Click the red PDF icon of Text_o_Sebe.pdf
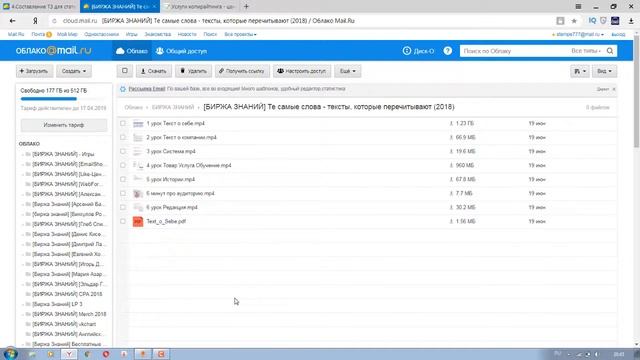The image size is (640, 360). 138,221
